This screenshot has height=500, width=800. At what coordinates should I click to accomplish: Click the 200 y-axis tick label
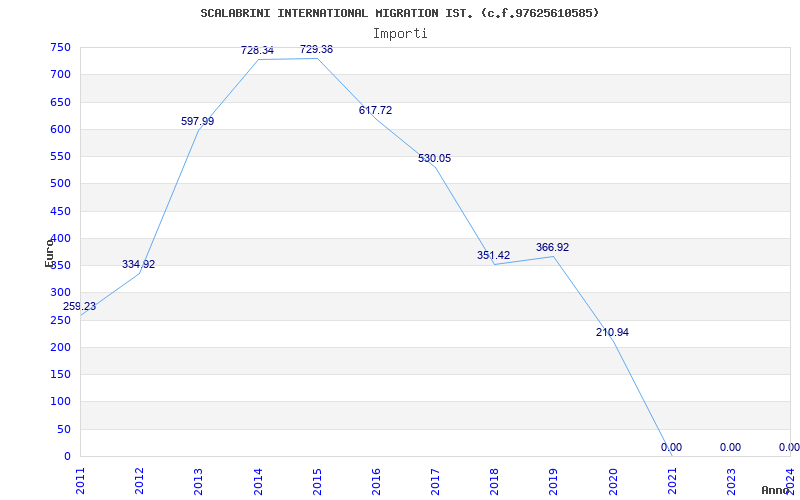pyautogui.click(x=60, y=347)
